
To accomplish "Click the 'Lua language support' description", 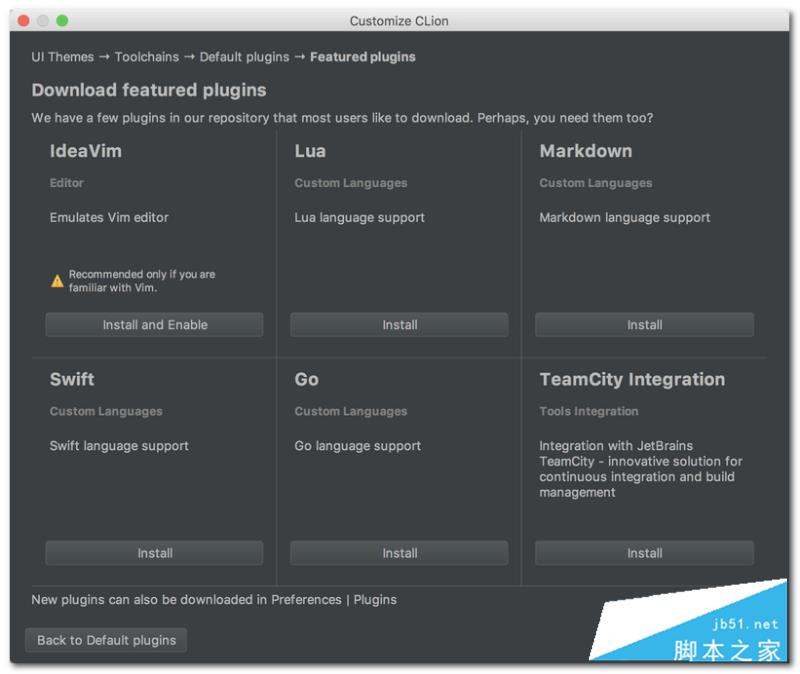I will [360, 217].
